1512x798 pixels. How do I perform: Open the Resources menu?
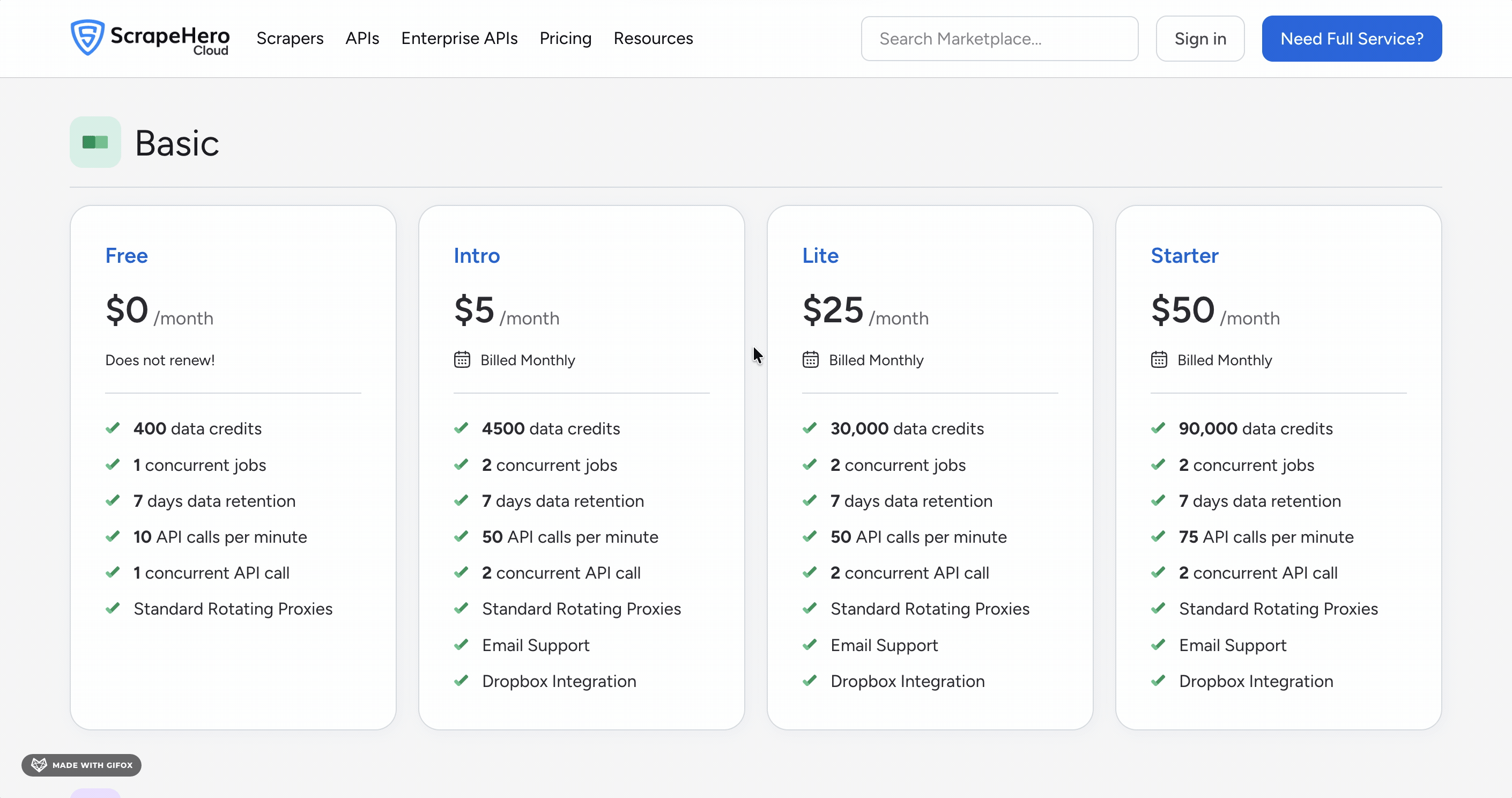click(653, 38)
